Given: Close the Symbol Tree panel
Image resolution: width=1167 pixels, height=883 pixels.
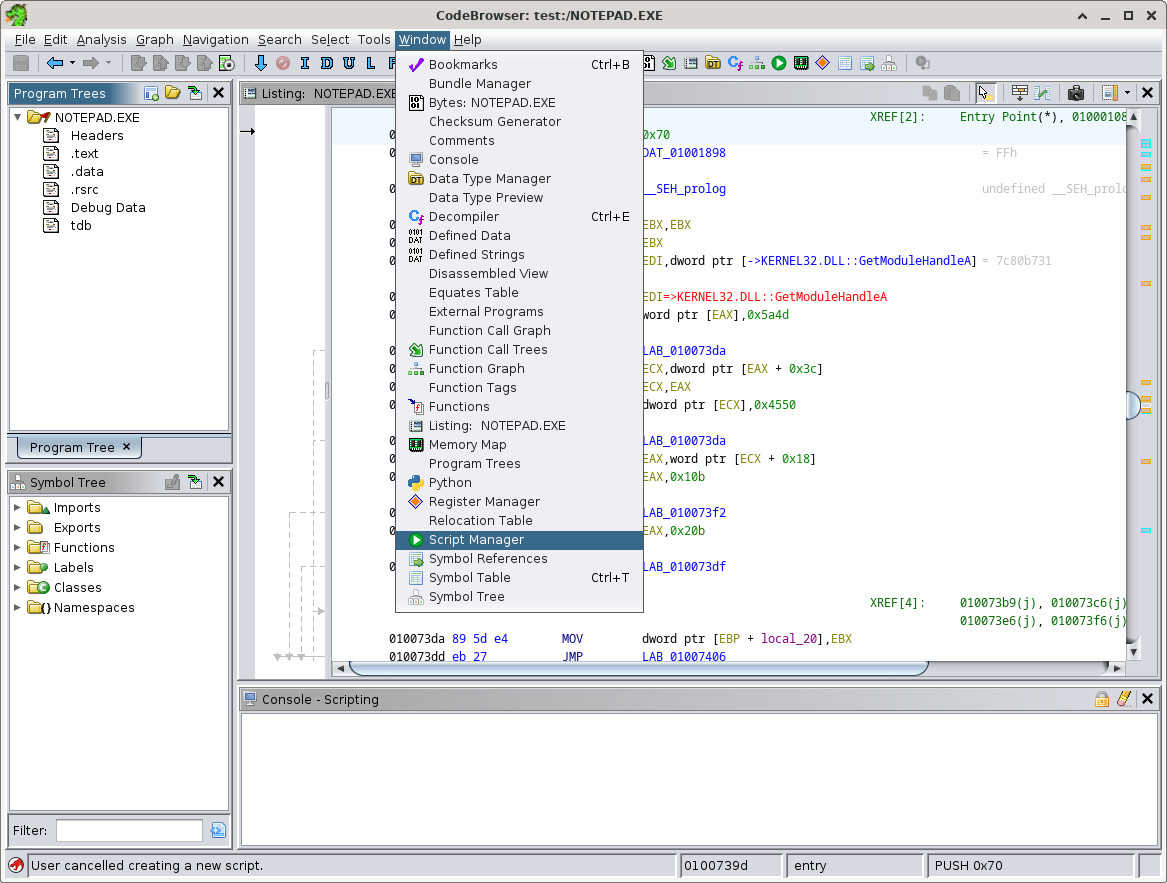Looking at the screenshot, I should [x=218, y=482].
